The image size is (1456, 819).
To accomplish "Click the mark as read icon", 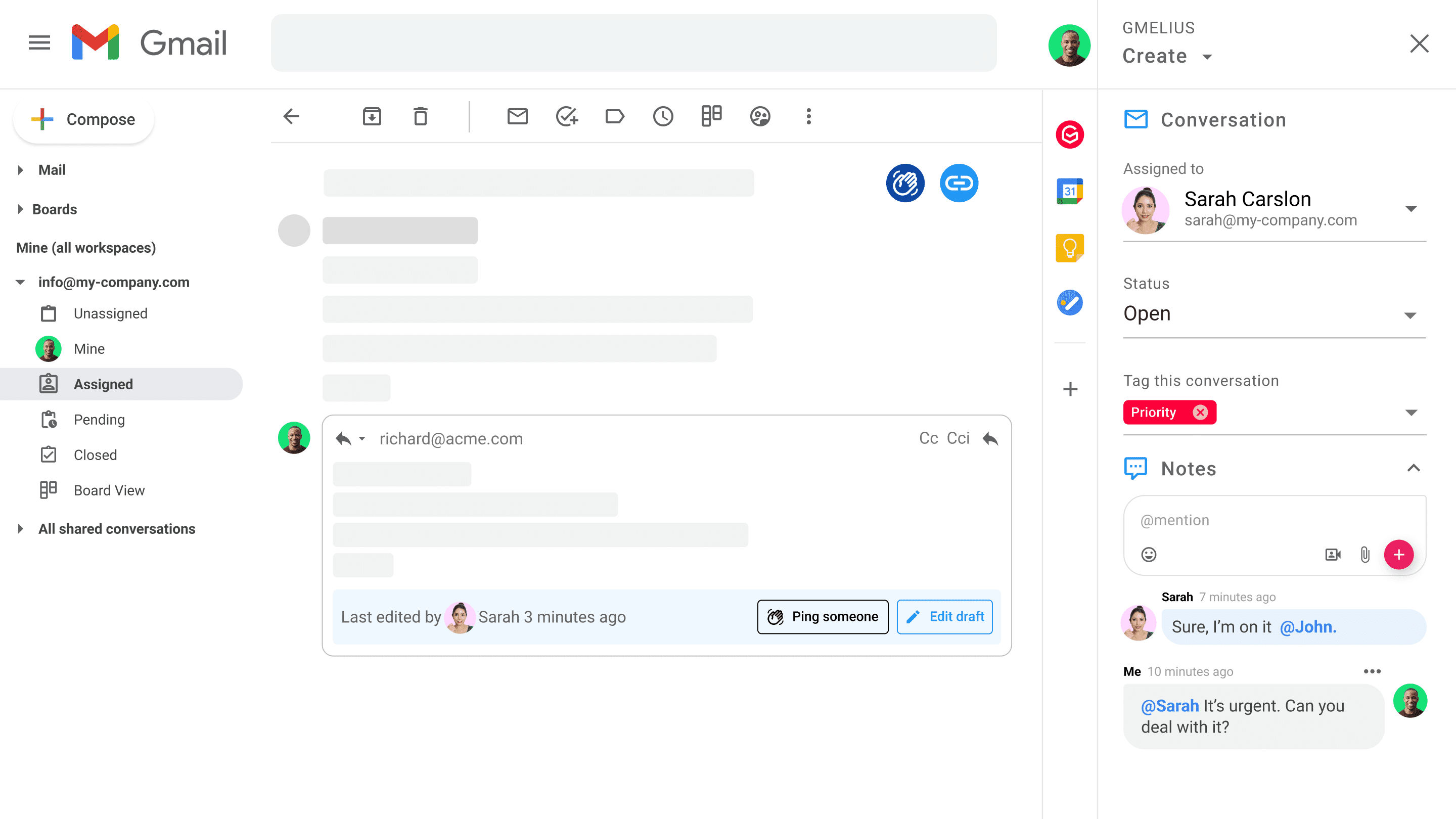I will point(518,116).
